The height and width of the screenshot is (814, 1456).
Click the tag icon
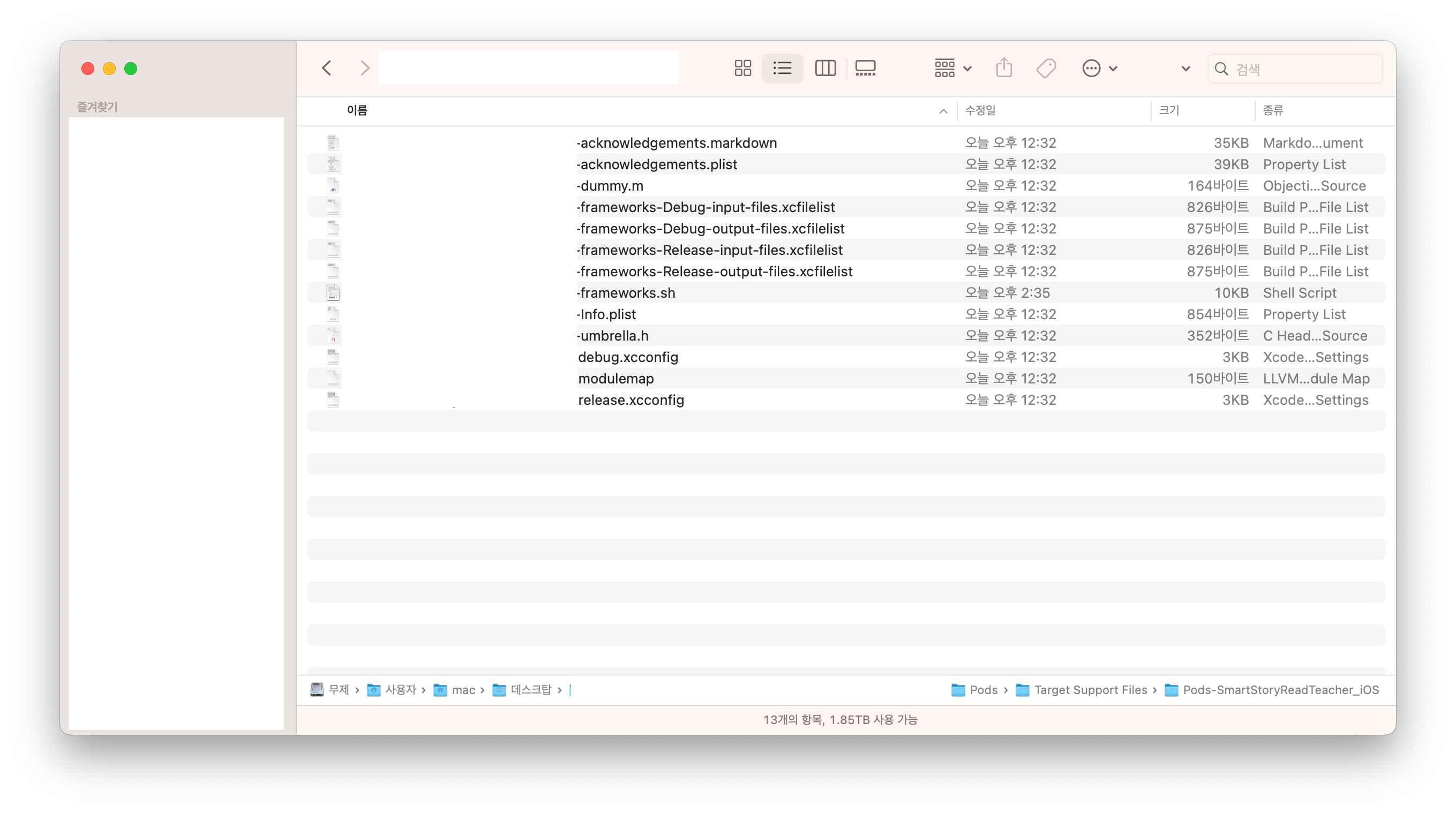click(1046, 69)
